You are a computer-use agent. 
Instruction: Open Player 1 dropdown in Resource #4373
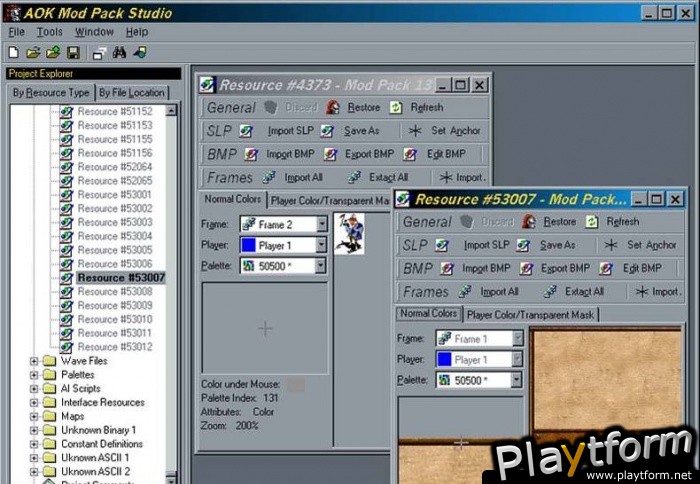tap(321, 245)
